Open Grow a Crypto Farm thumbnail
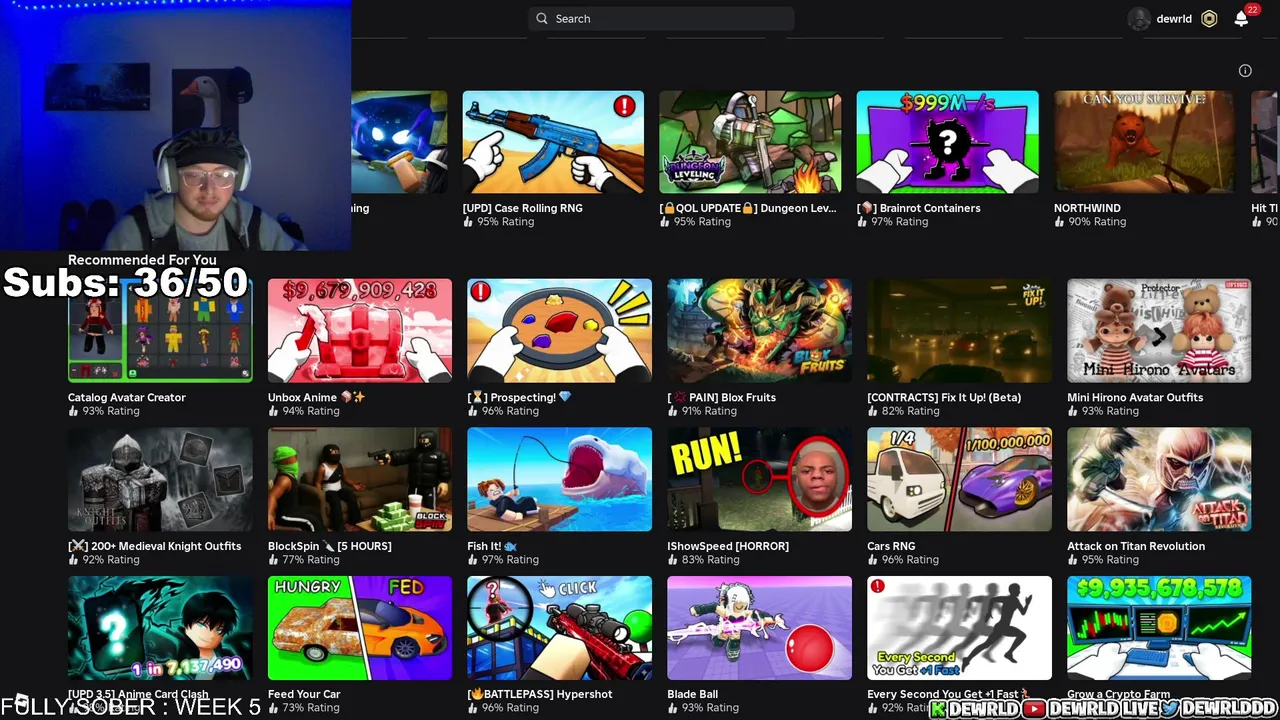1280x720 pixels. pyautogui.click(x=1159, y=628)
